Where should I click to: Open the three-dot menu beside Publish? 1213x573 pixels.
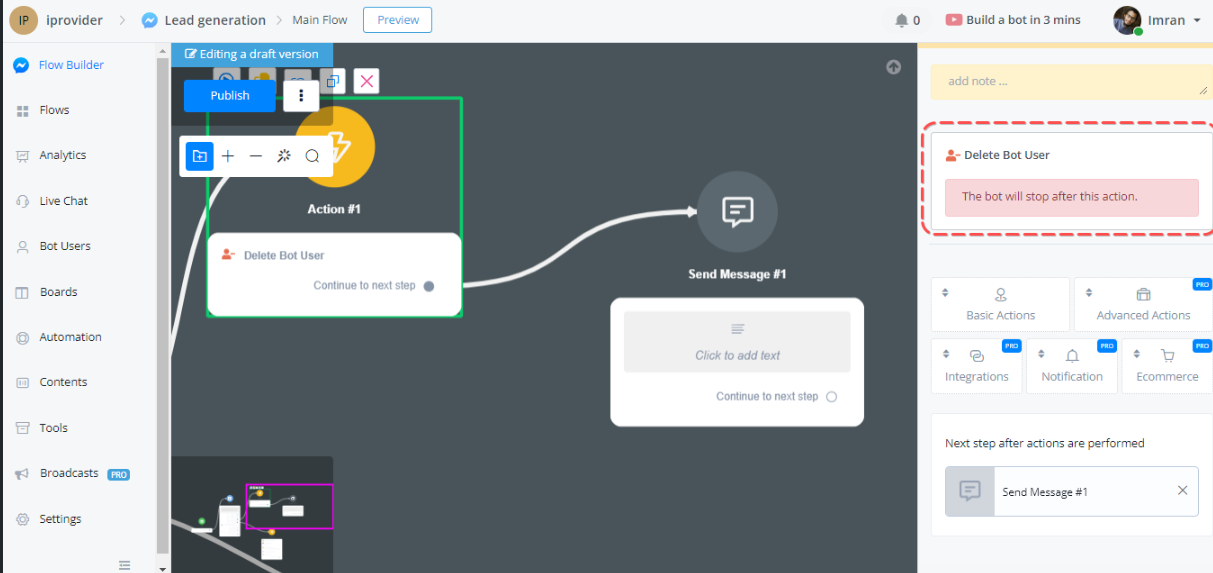pyautogui.click(x=301, y=96)
